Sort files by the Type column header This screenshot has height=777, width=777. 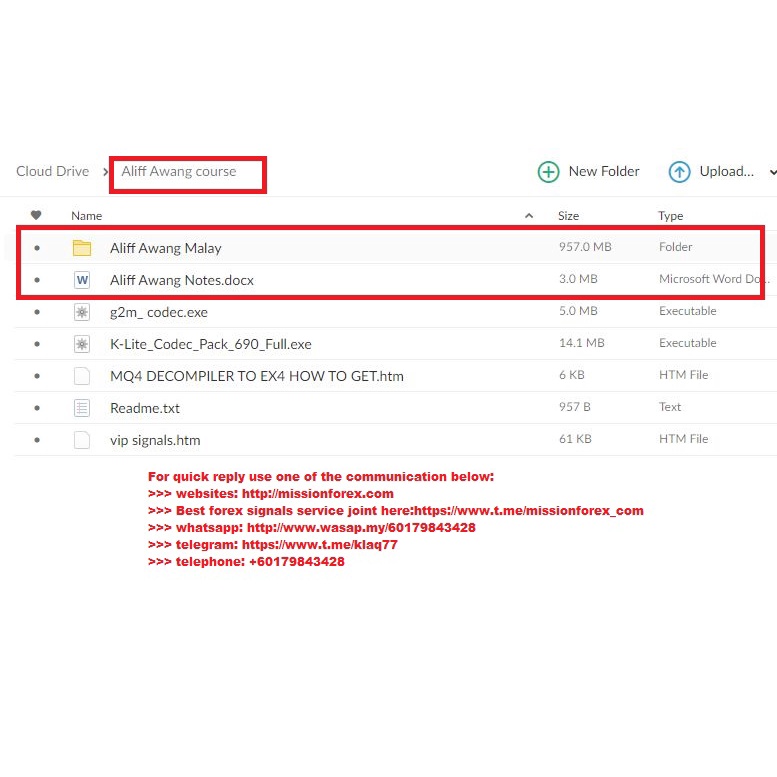(670, 215)
